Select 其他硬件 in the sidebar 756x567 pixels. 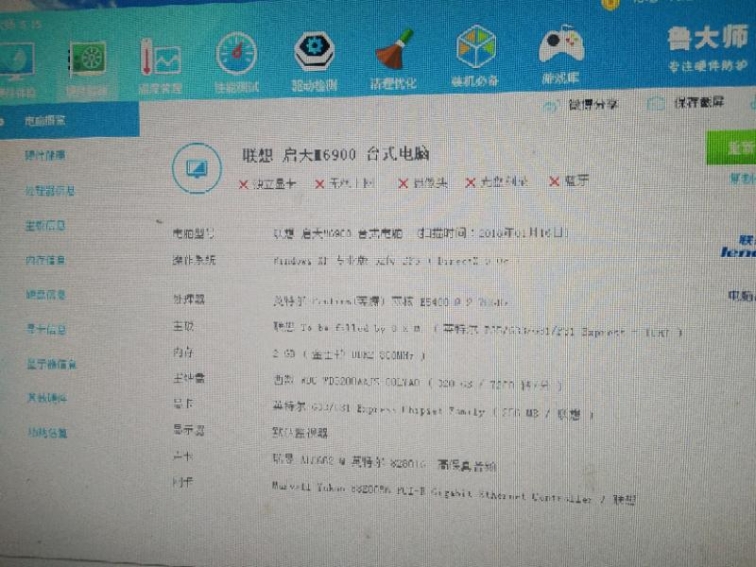point(47,398)
